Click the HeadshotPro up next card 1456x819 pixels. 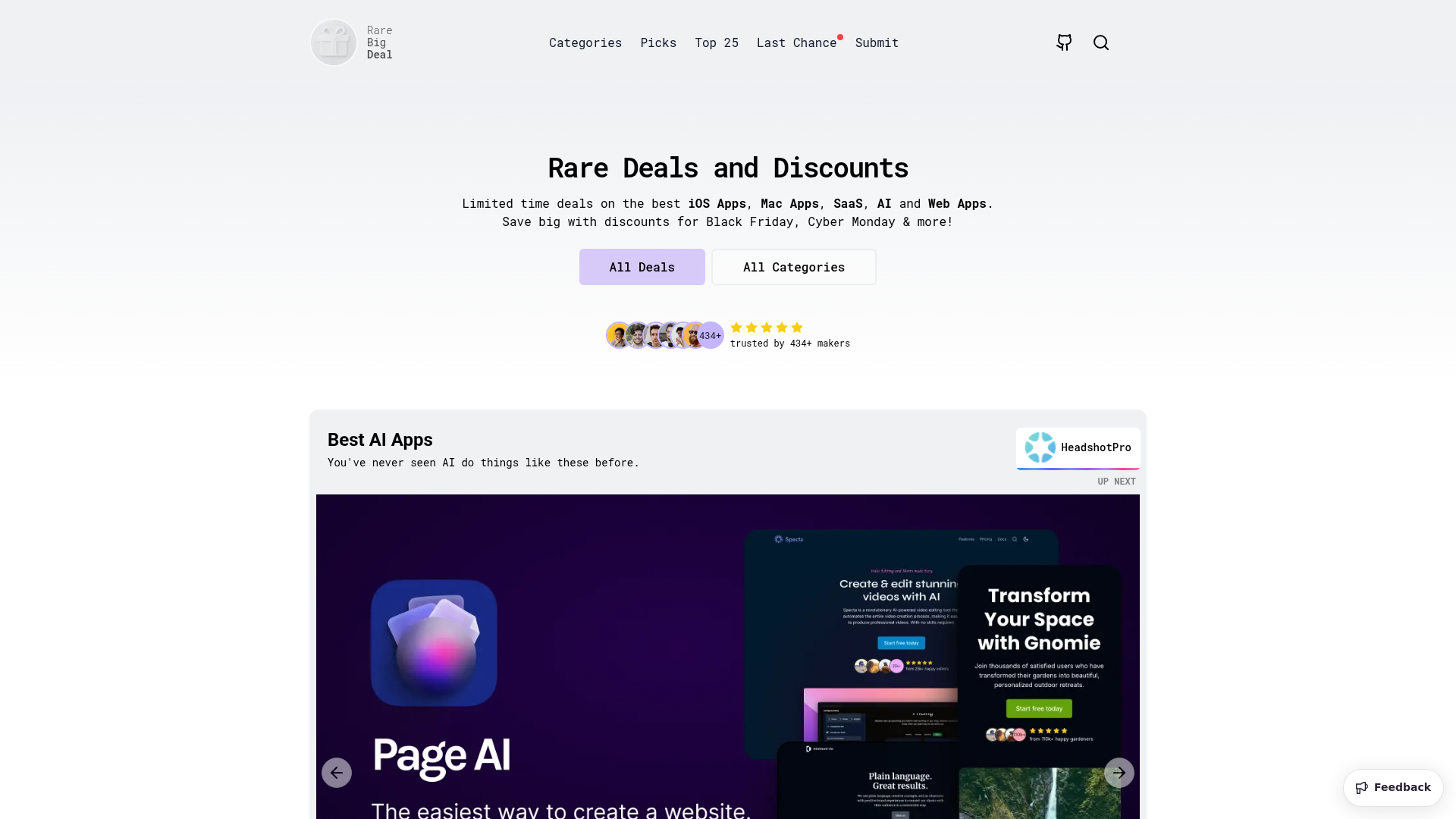point(1078,448)
